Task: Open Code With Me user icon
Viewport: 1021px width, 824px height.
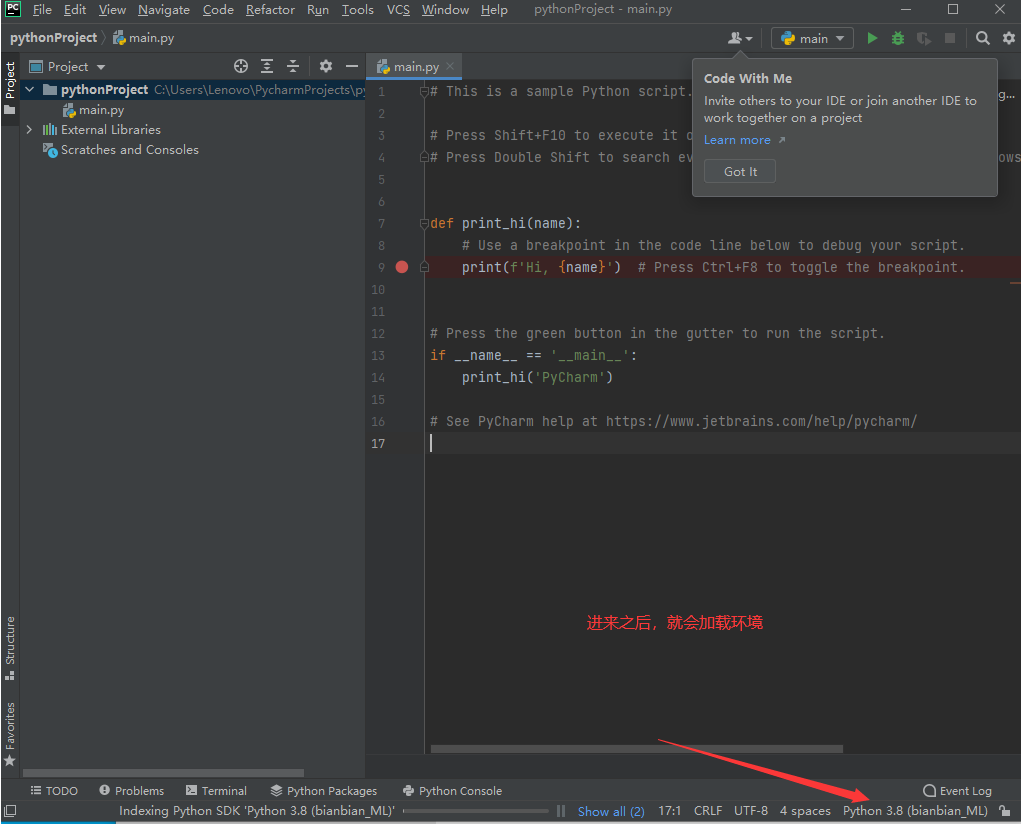Action: [737, 37]
